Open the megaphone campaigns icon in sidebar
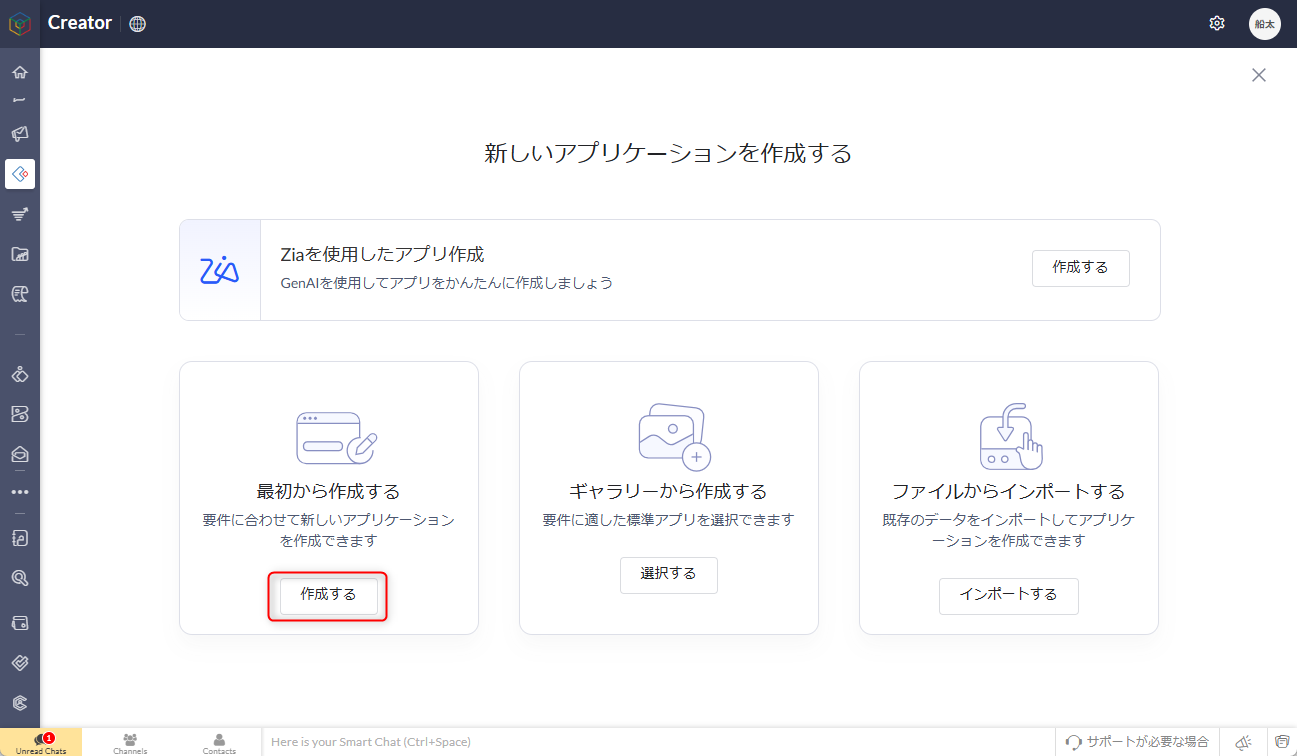This screenshot has width=1297, height=756. coord(20,133)
